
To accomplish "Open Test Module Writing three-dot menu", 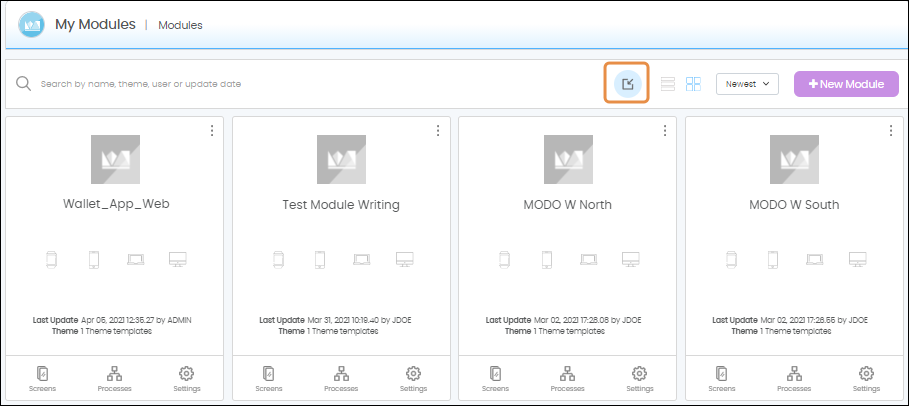I will [x=438, y=131].
